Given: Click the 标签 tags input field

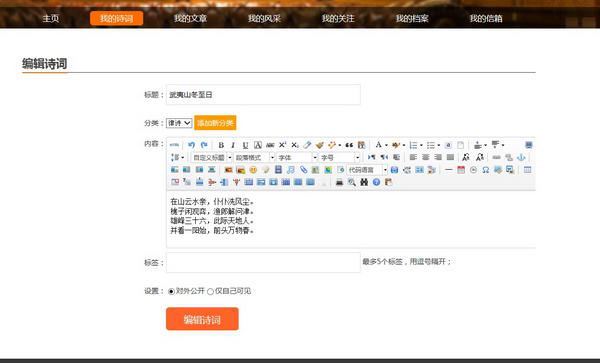Looking at the screenshot, I should 263,262.
